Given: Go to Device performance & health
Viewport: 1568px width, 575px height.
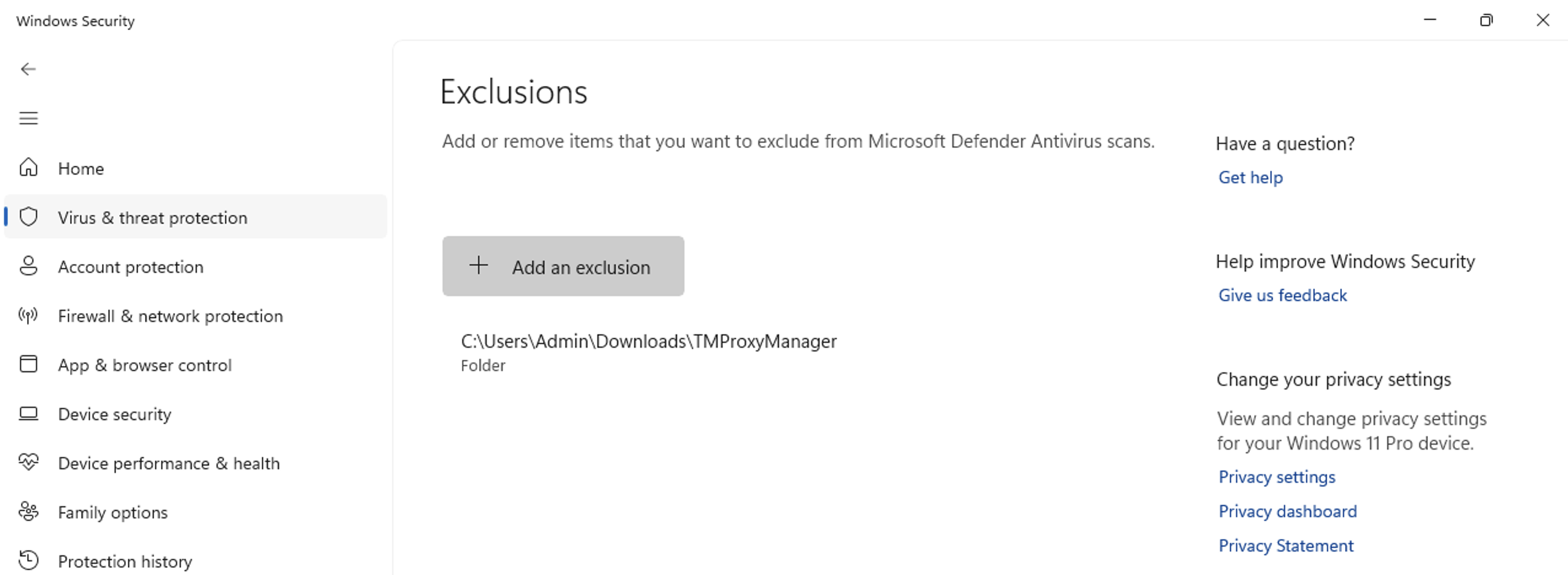Looking at the screenshot, I should [x=168, y=464].
